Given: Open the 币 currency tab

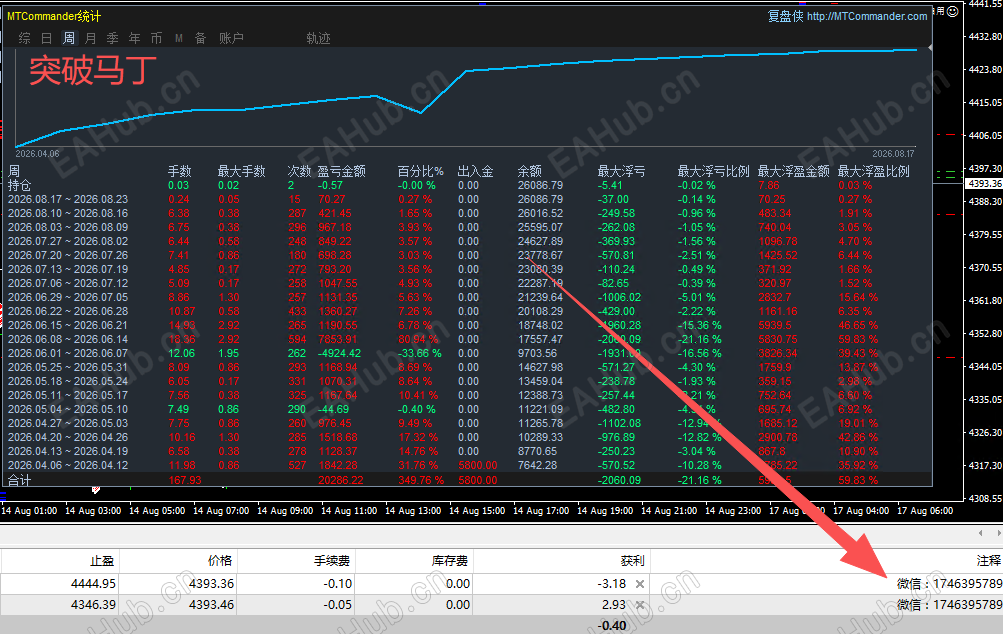Looking at the screenshot, I should [x=157, y=38].
